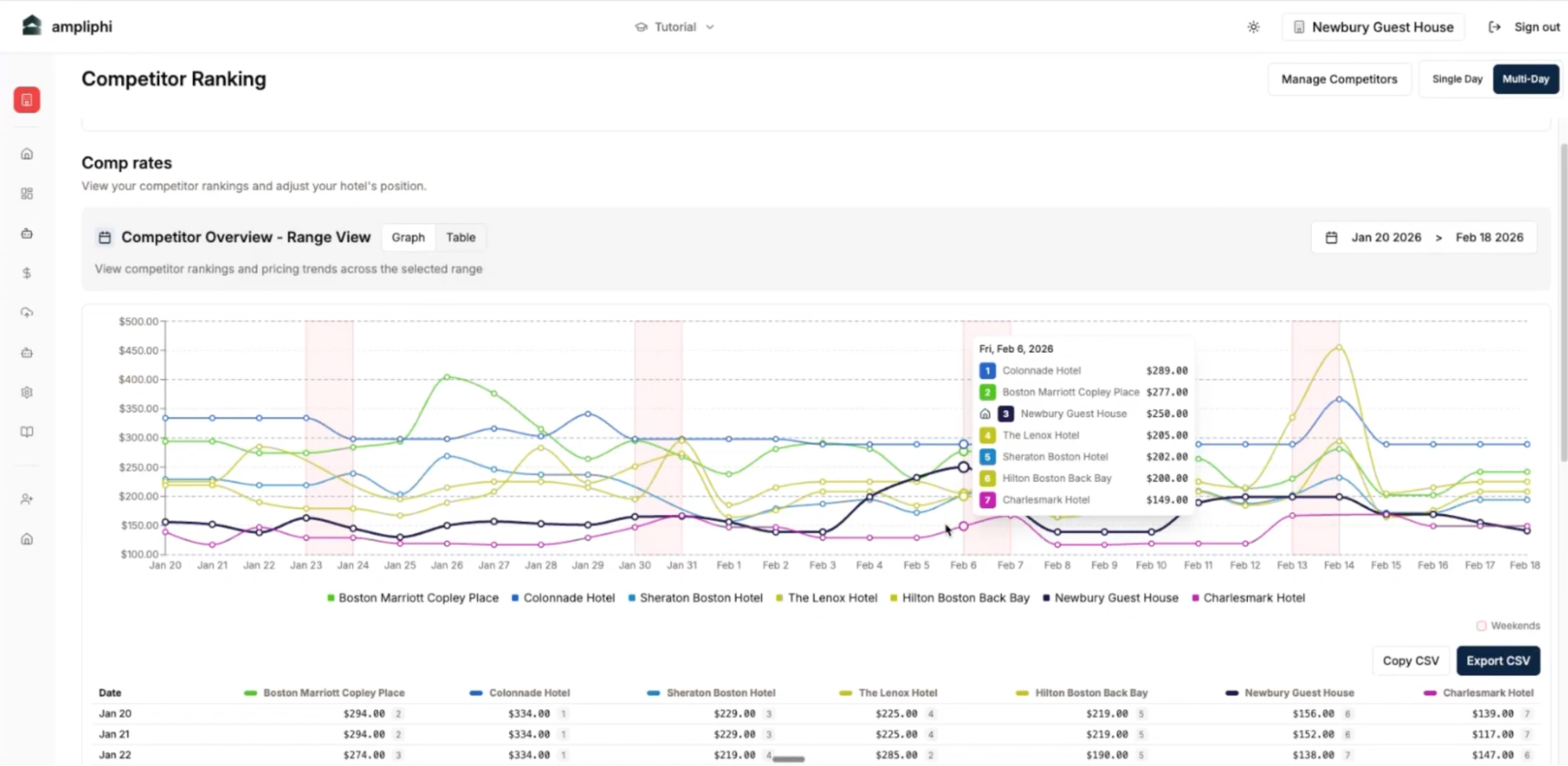
Task: Export data using Export CSV button
Action: (1497, 660)
